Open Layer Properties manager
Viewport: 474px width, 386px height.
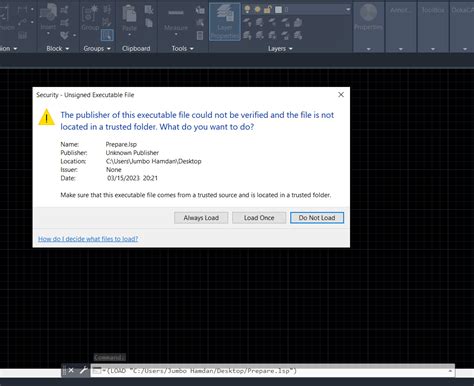[x=225, y=21]
